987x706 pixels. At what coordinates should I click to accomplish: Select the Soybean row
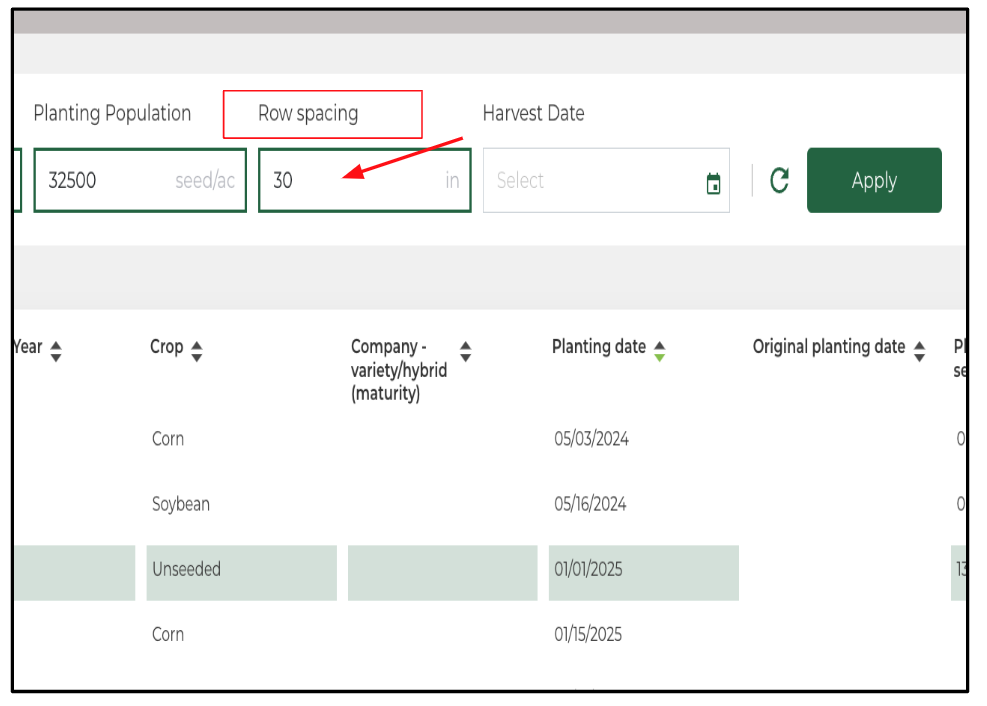181,504
